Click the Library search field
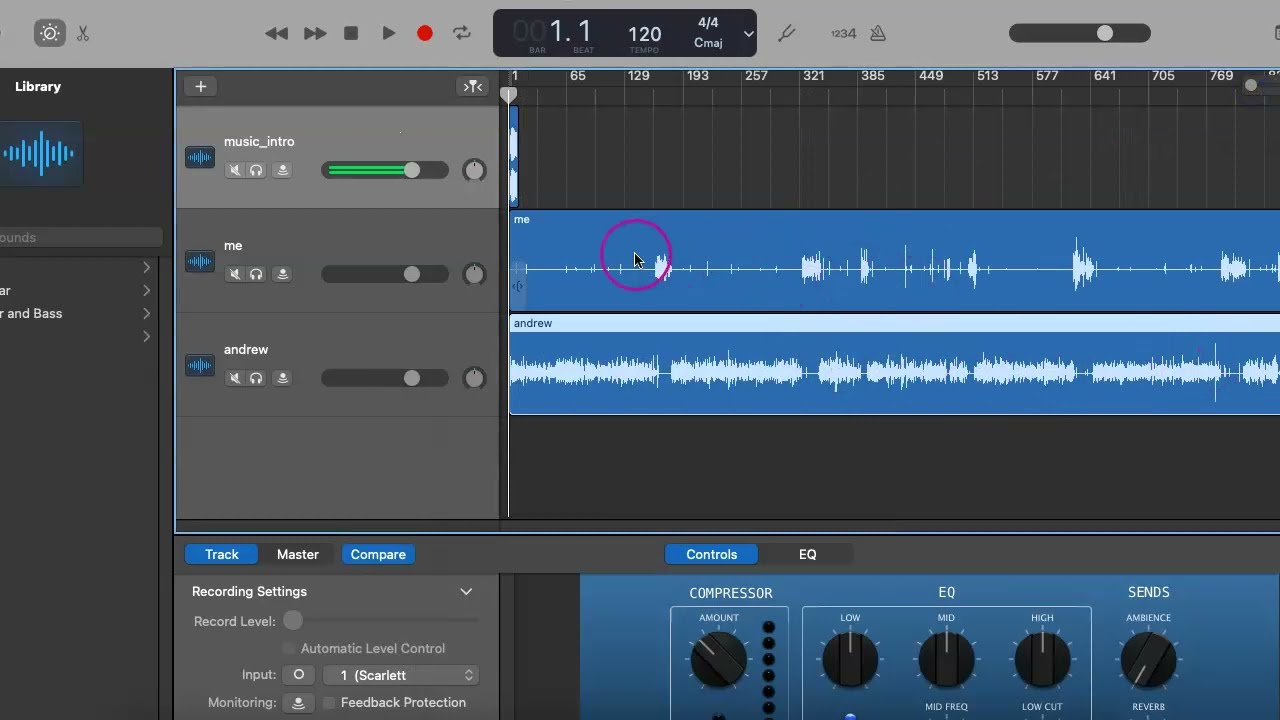 (81, 237)
